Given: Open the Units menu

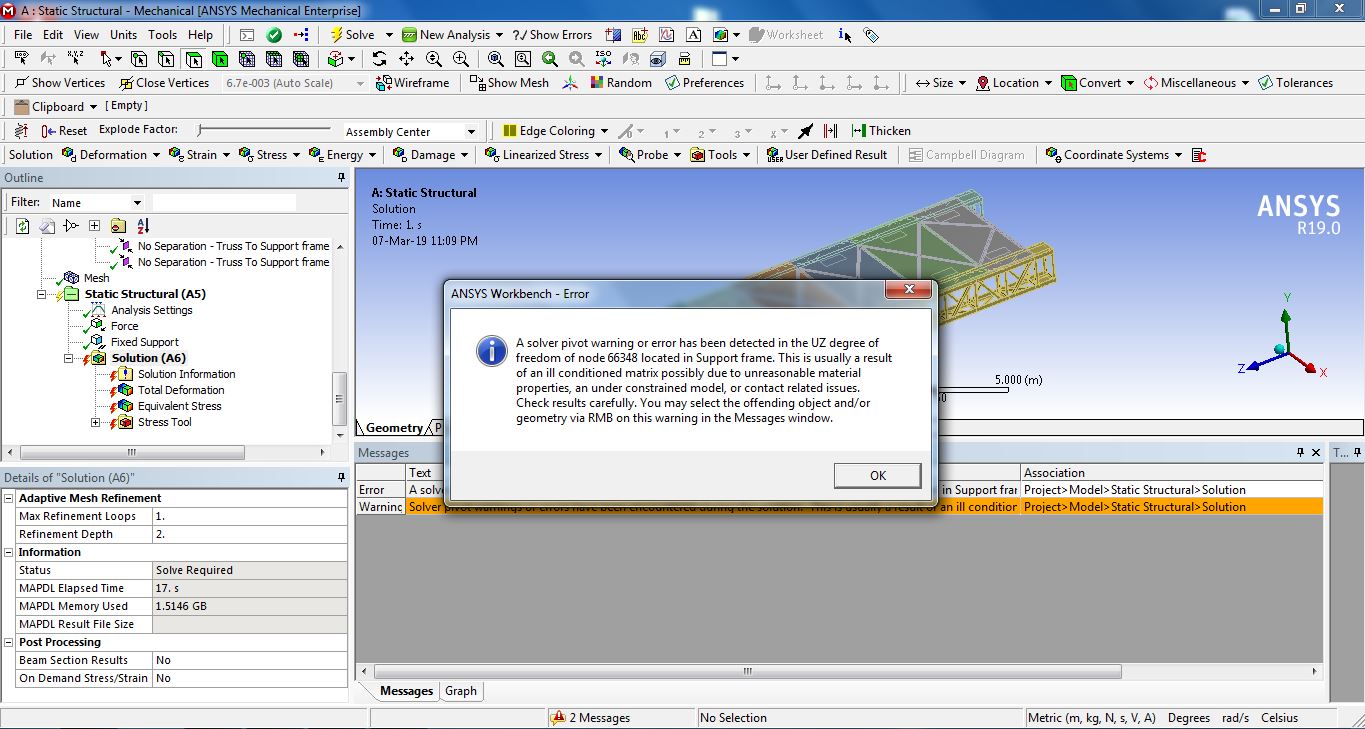Looking at the screenshot, I should [x=123, y=34].
